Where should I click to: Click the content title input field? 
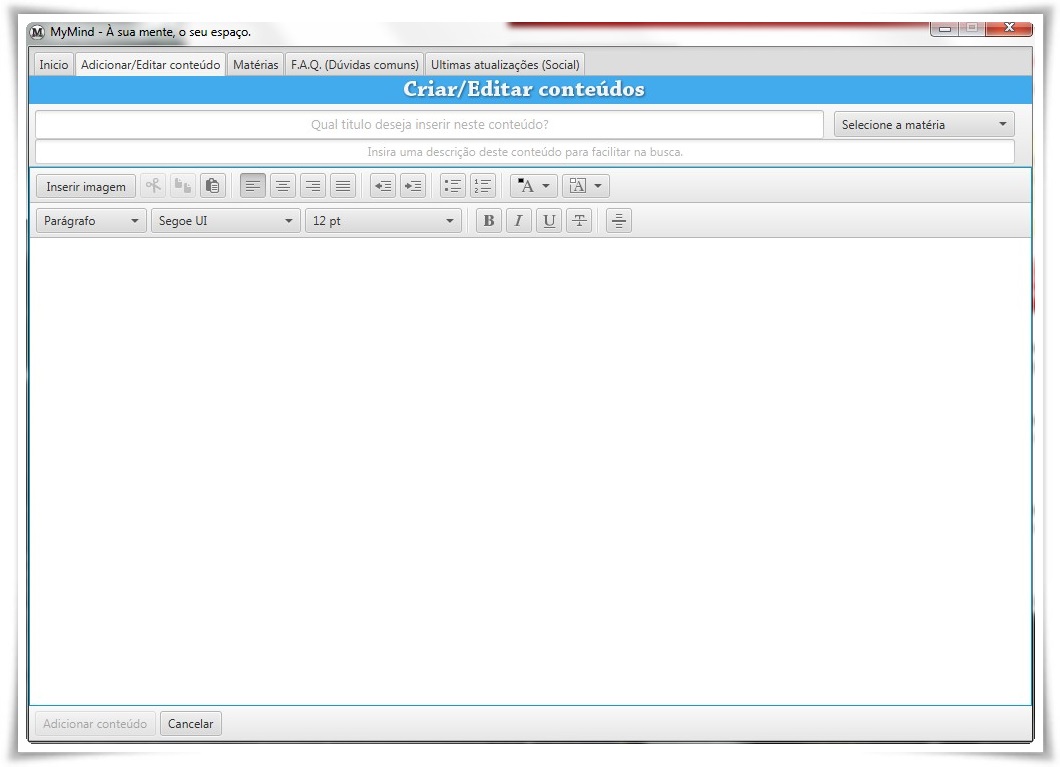[429, 124]
